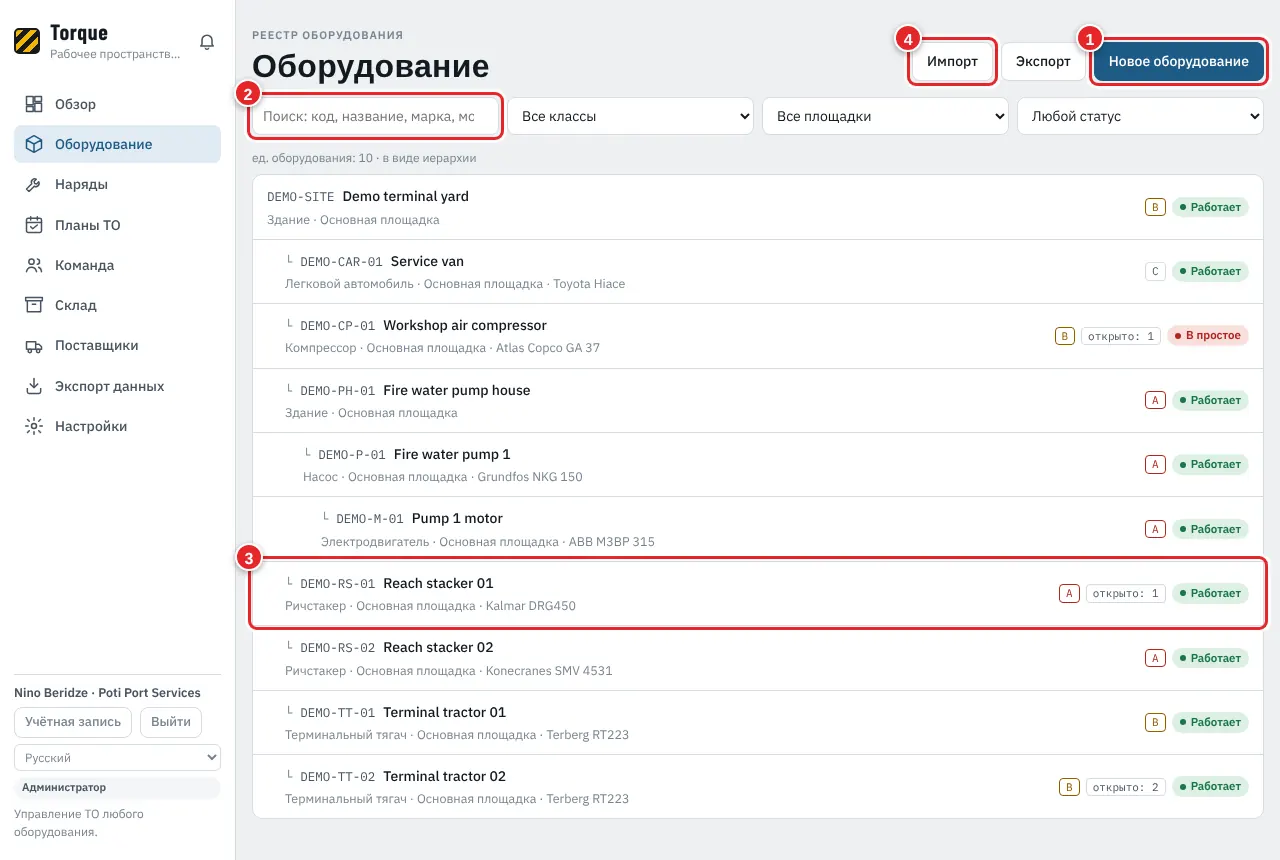Click the В простое status badge
Screen dimensions: 1280x860
(x=1208, y=336)
